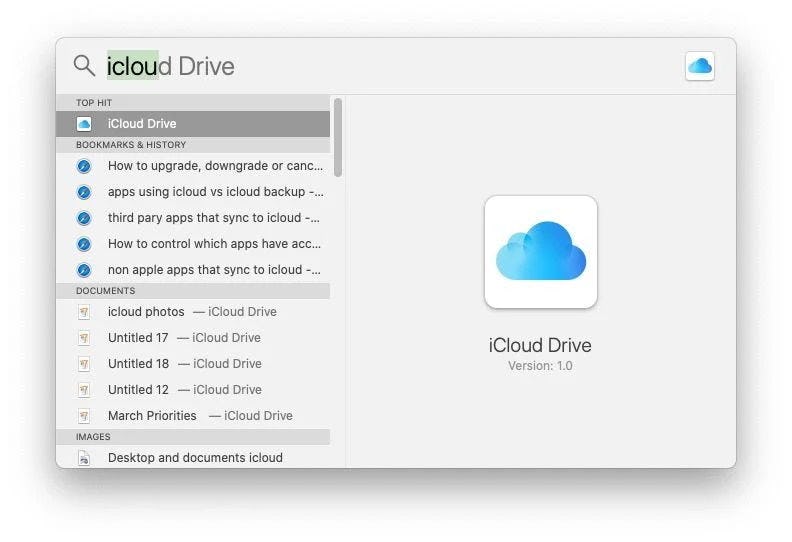Click document icon beside "March Priorities"
The image size is (792, 542).
click(x=84, y=416)
